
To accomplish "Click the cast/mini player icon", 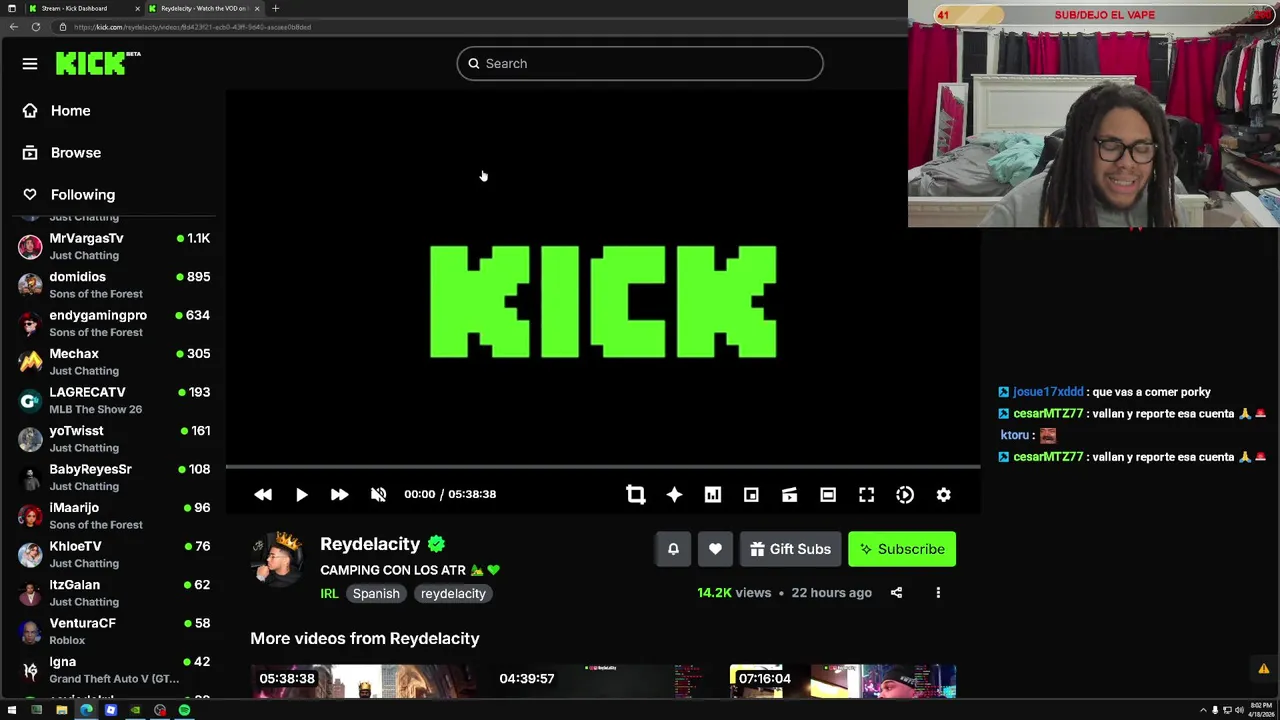I will point(789,494).
